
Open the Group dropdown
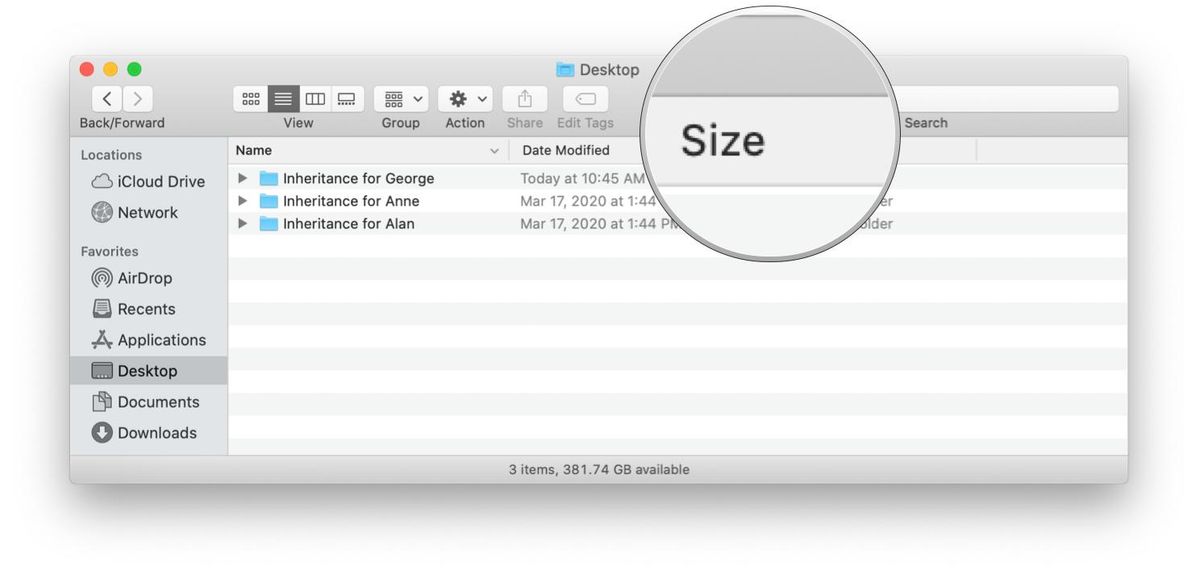[400, 98]
